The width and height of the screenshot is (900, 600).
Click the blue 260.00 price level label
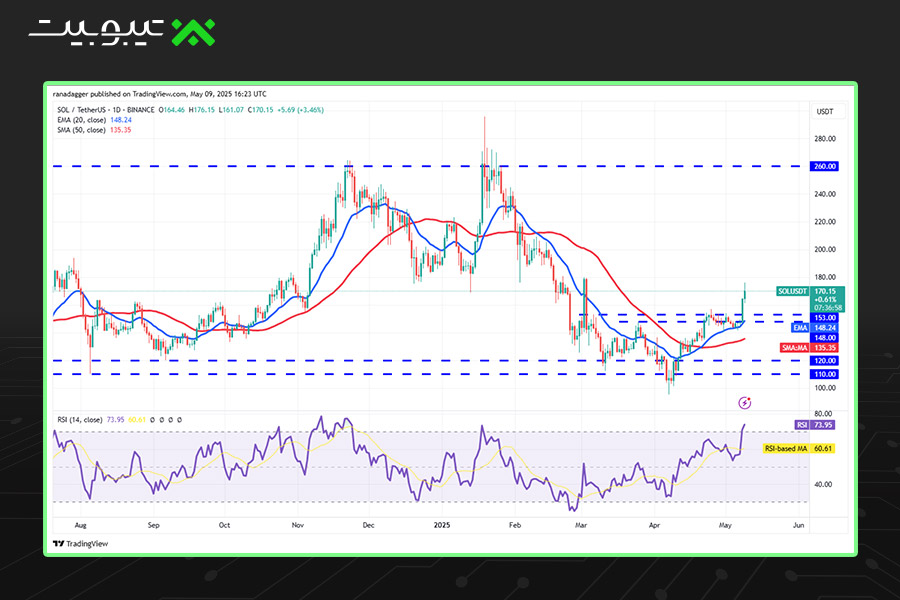click(x=825, y=167)
